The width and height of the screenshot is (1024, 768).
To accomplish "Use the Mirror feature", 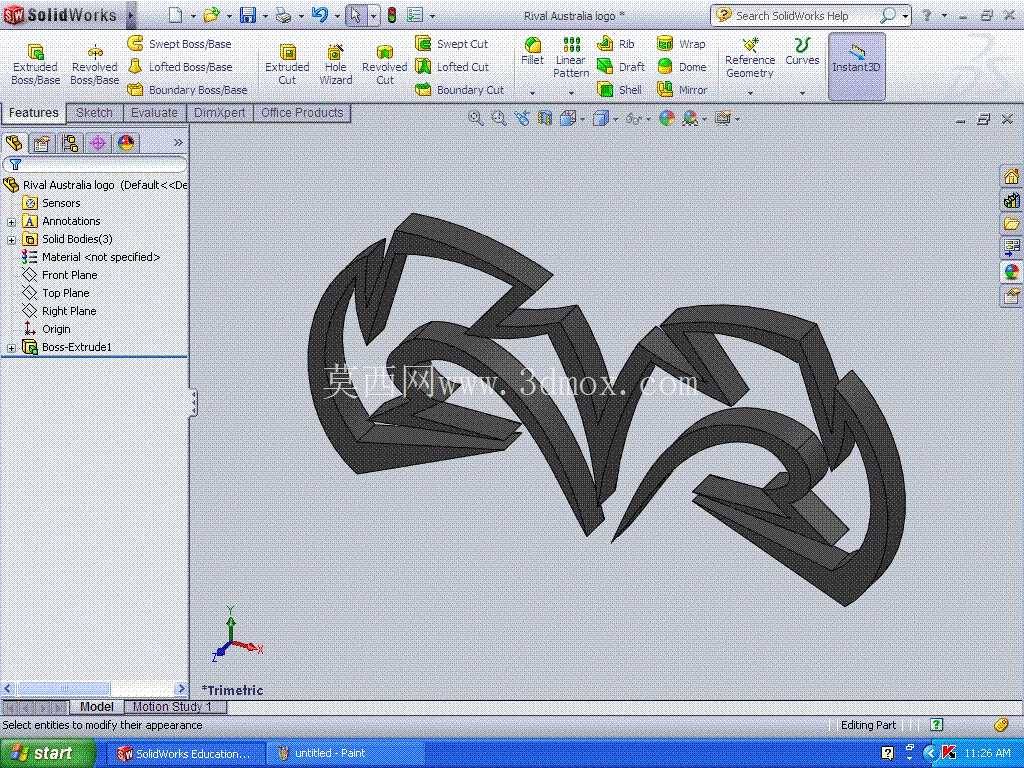I will (x=682, y=89).
